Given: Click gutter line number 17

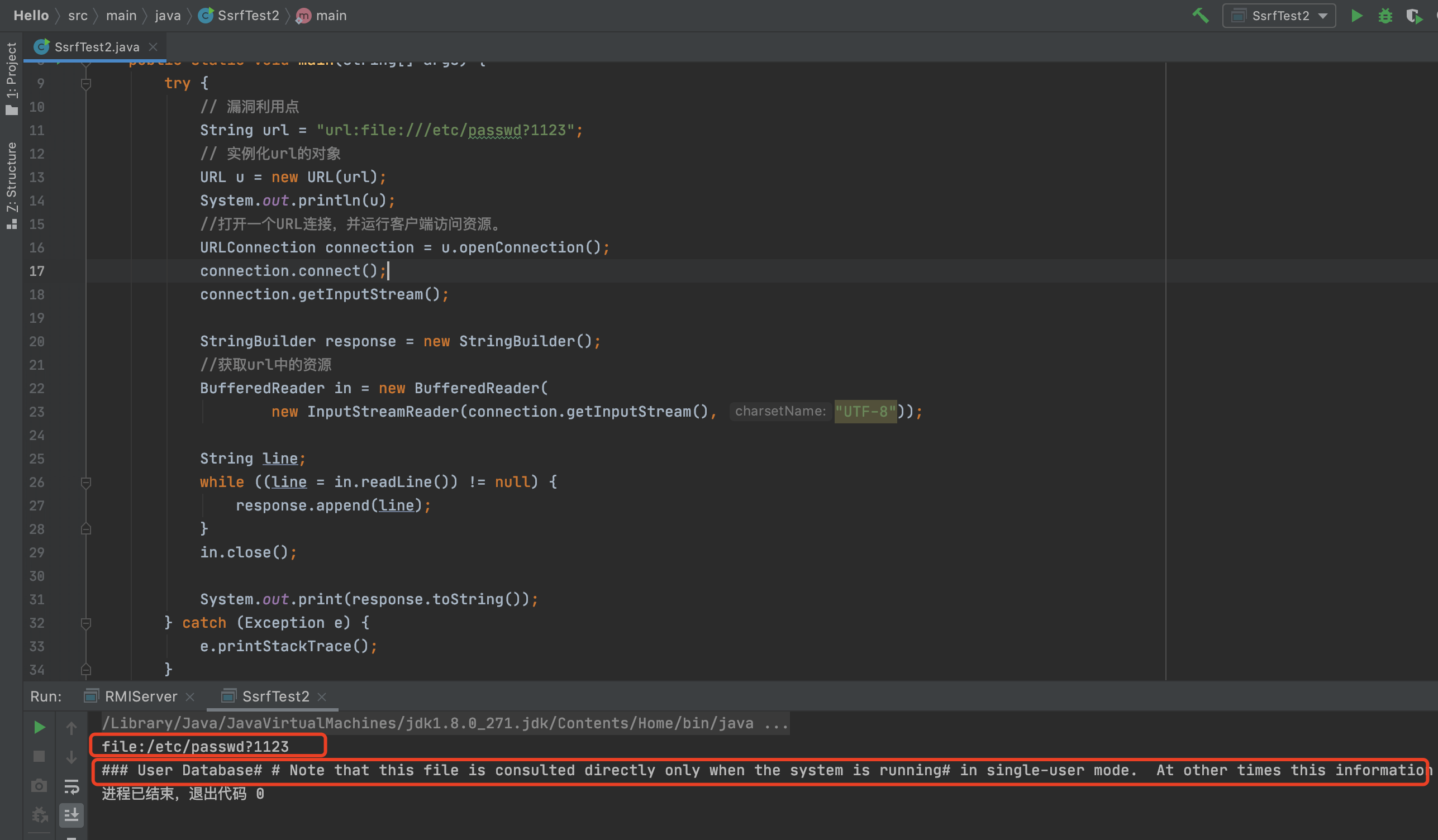Looking at the screenshot, I should (37, 270).
